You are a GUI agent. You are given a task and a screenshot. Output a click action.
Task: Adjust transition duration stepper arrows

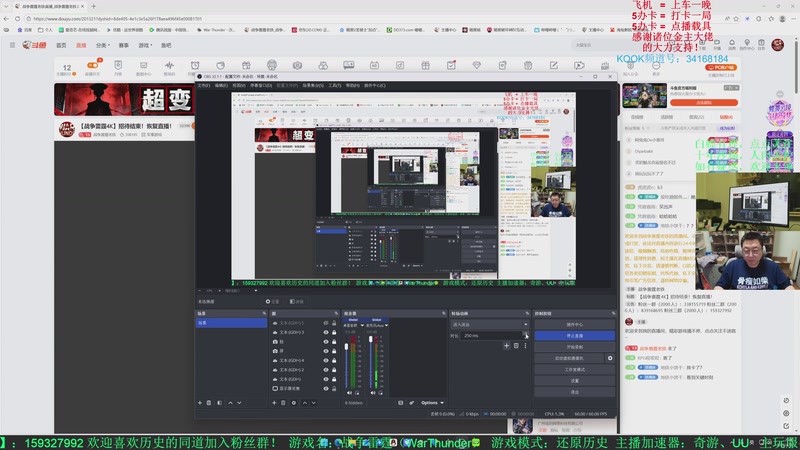[x=526, y=336]
